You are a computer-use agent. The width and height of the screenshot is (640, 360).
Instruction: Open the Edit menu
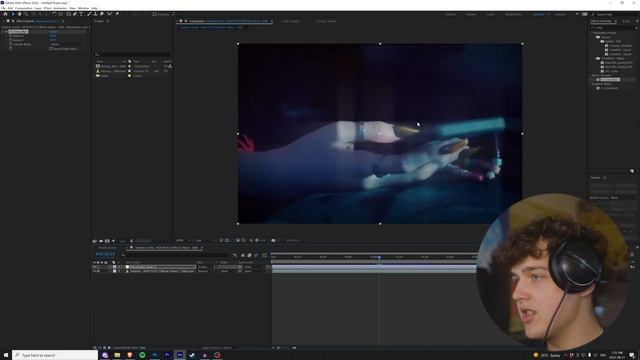click(10, 8)
